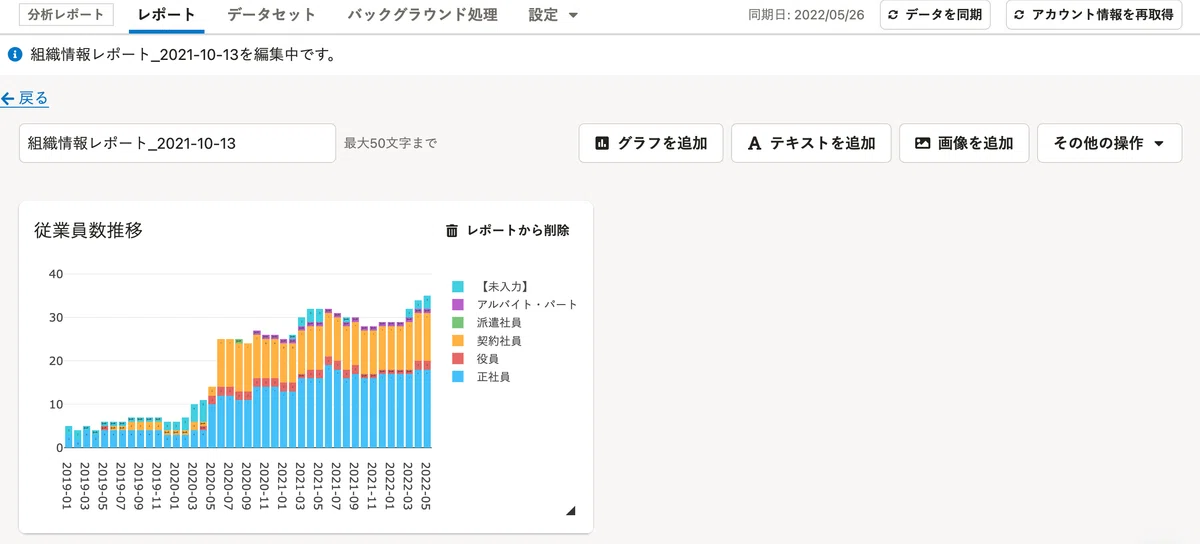1200x544 pixels.
Task: Click the 最大50文字まで hint text
Action: tap(391, 143)
